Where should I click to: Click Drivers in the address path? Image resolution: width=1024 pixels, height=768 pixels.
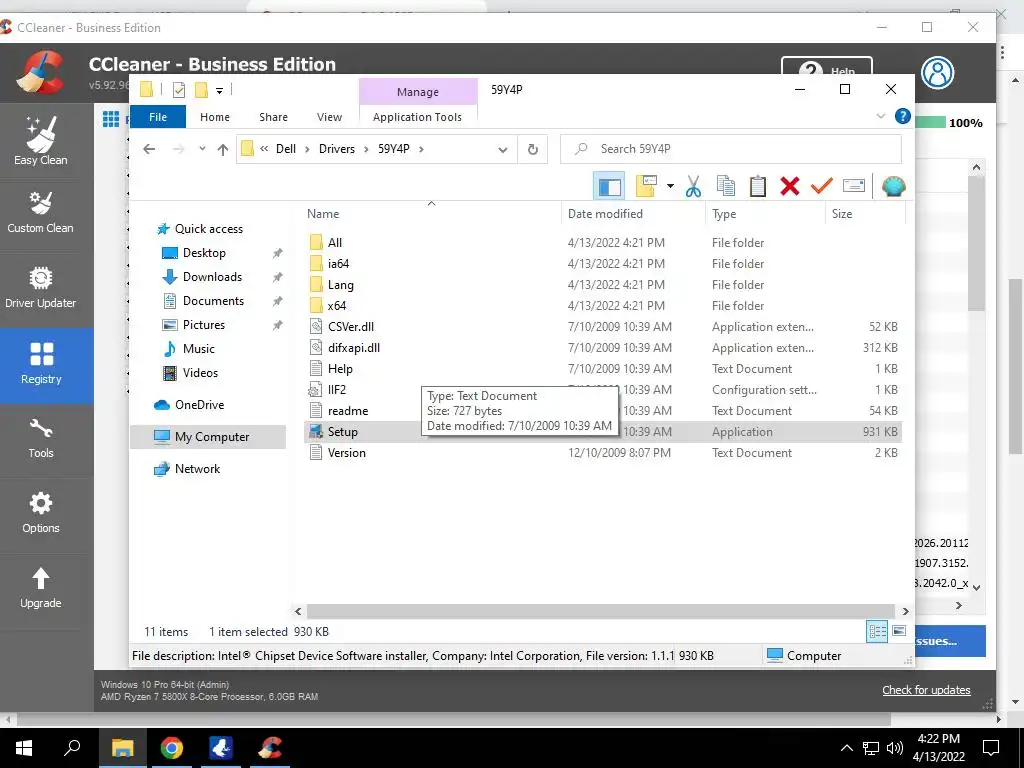point(337,149)
